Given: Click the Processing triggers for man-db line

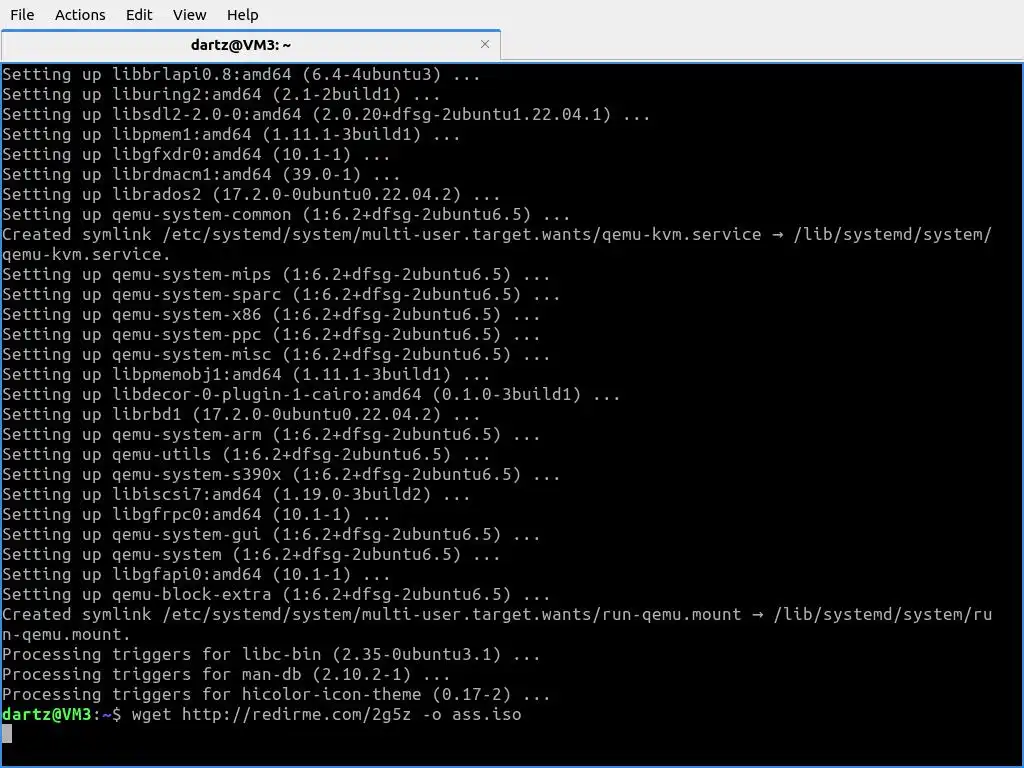Looking at the screenshot, I should [226, 674].
